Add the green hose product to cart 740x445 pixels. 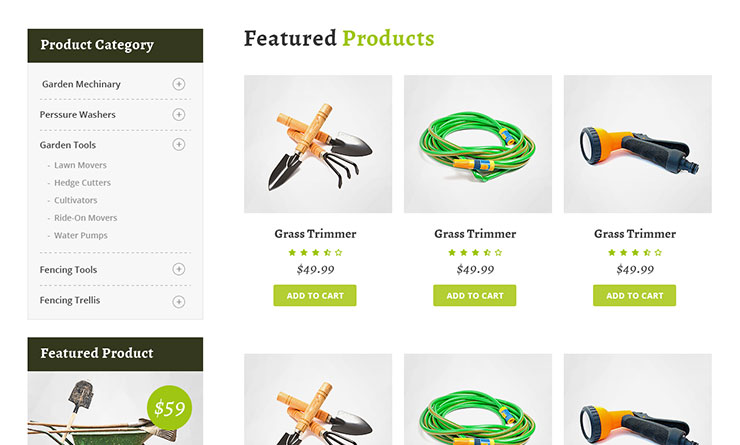475,295
